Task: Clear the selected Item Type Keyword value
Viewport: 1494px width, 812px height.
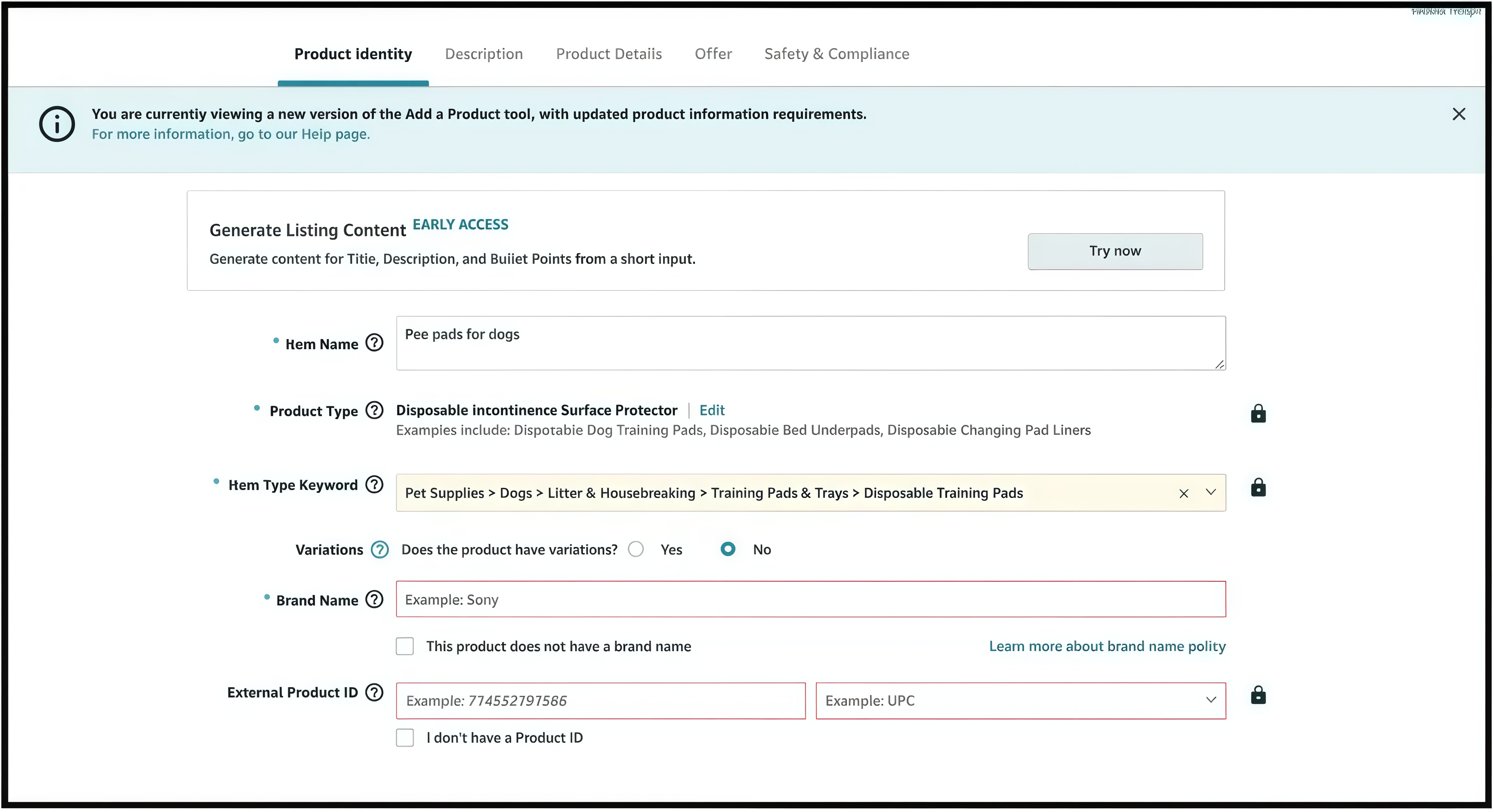Action: coord(1183,494)
